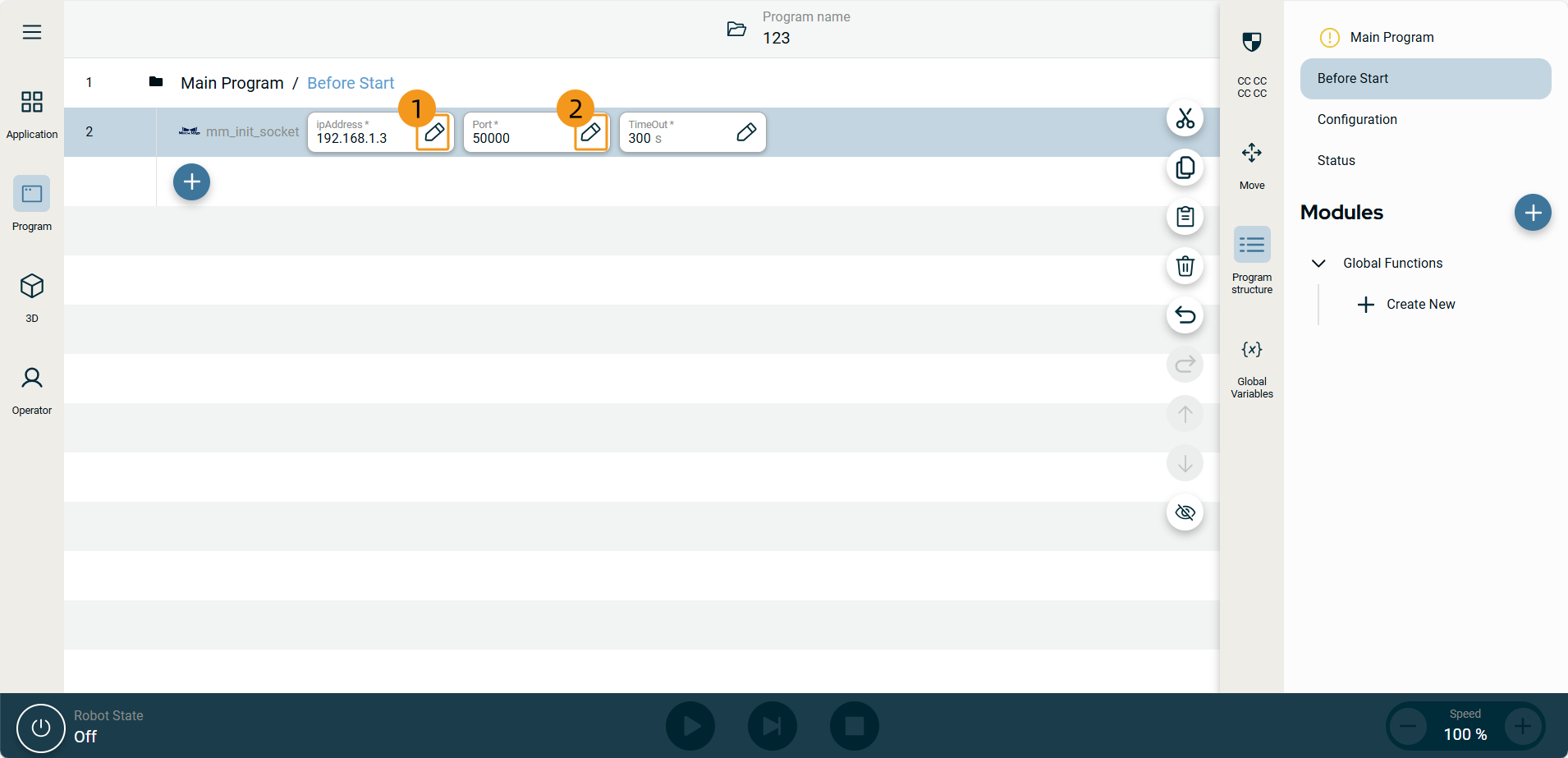Screen dimensions: 1568x758
Task: Redo the last undone action
Action: tap(1185, 365)
